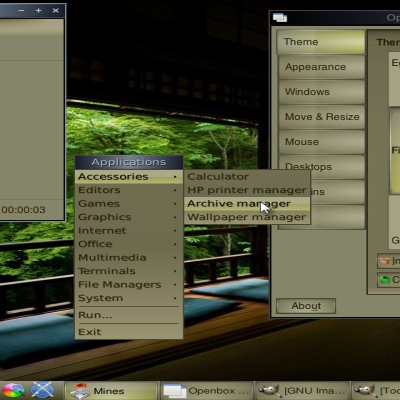Select the Mouse tab in Openbox settings

tap(322, 142)
